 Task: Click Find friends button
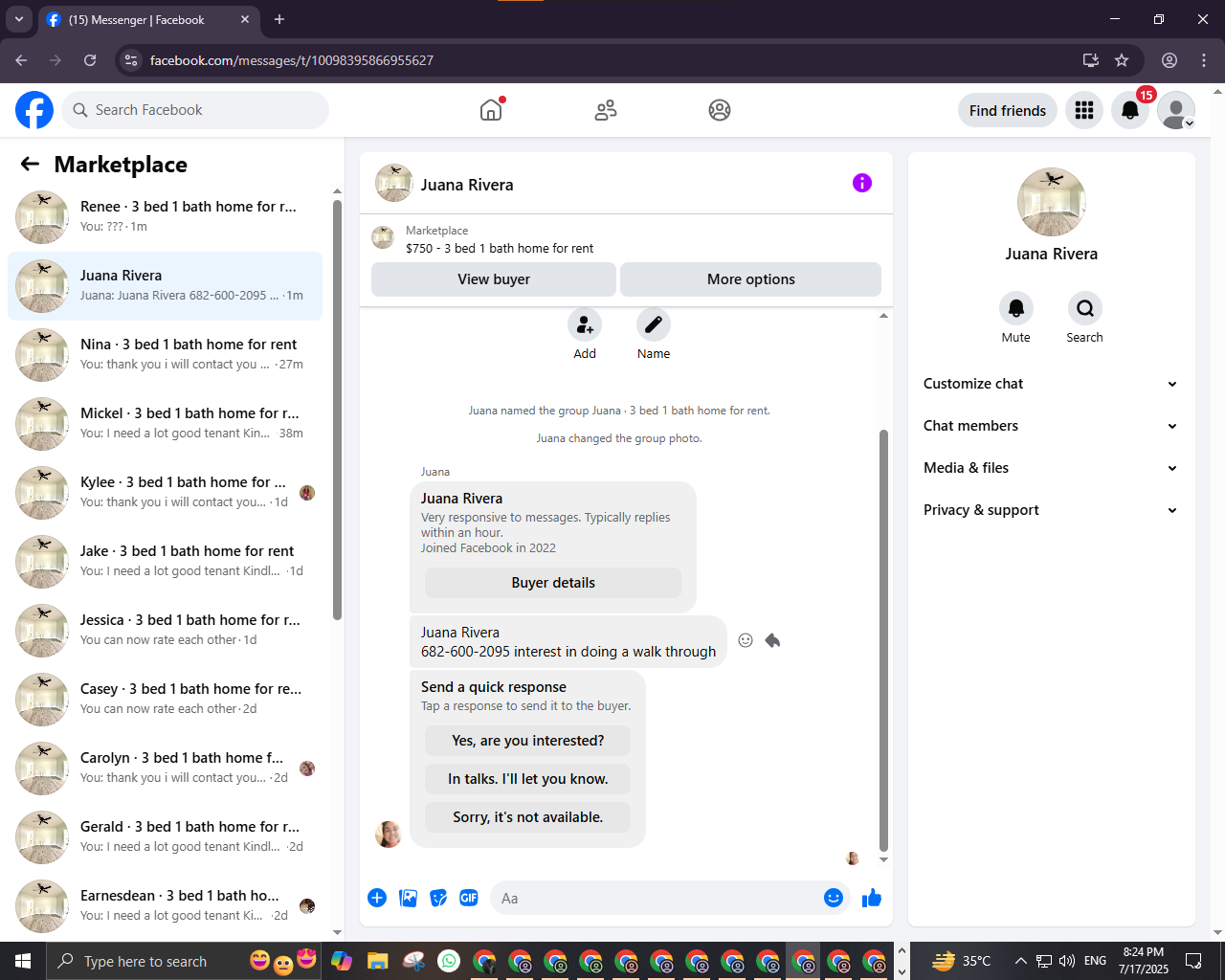1008,110
